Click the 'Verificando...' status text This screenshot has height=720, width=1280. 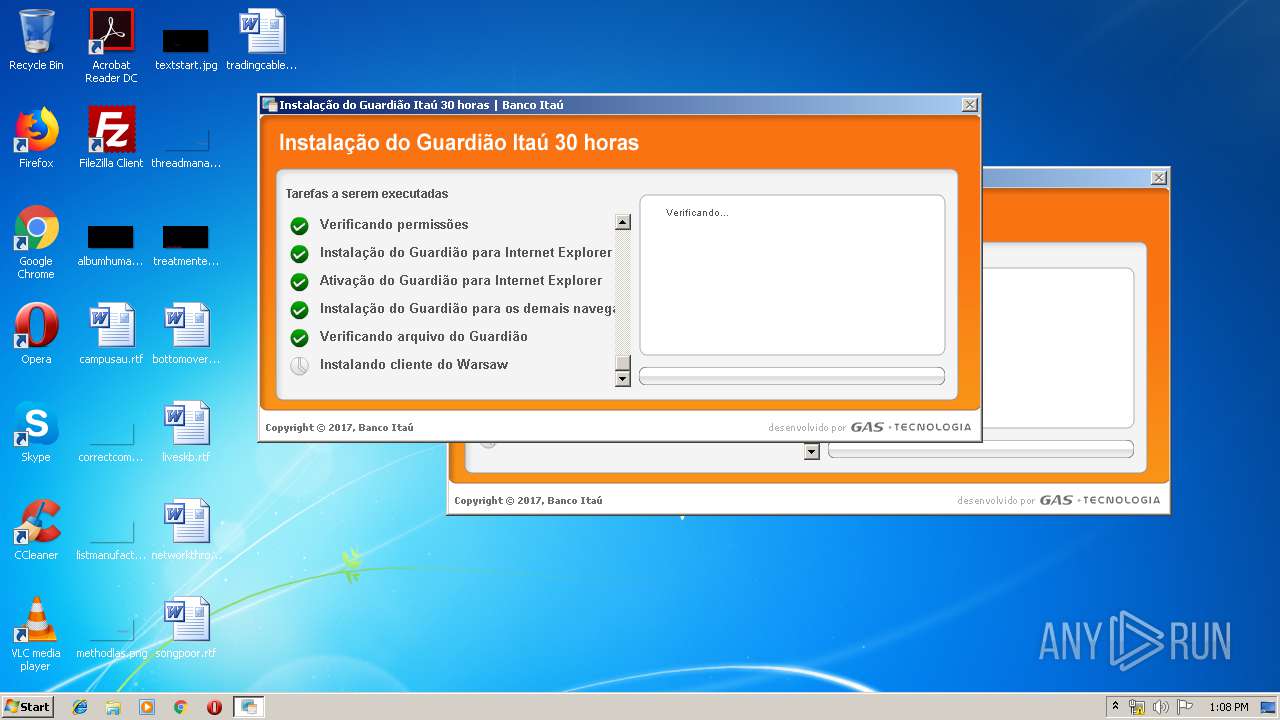(x=697, y=213)
